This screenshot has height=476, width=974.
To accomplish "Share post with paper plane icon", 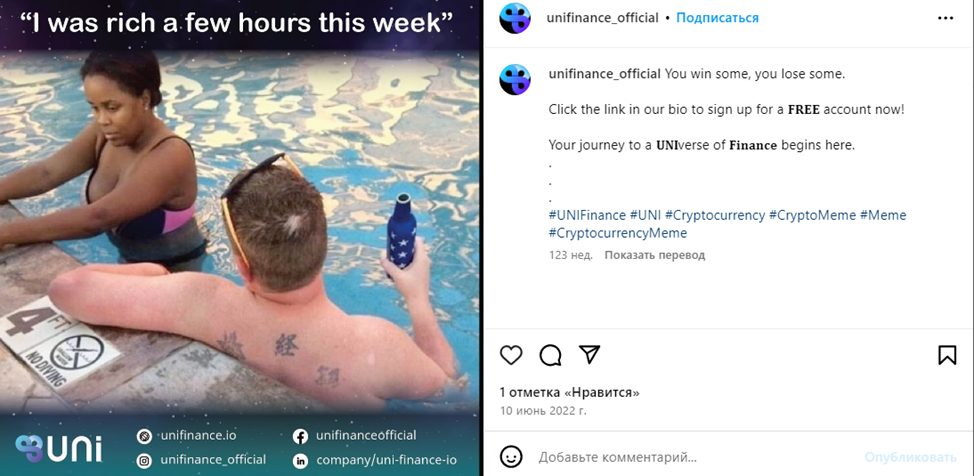I will point(589,354).
